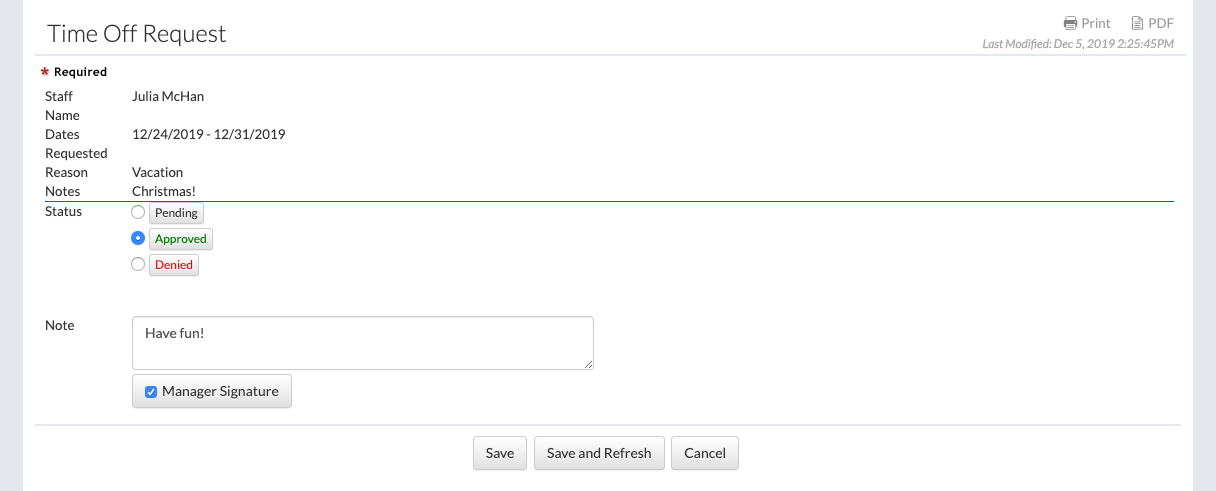Click the requested dates 12/24/2019 - 12/31/2019
Screen dimensions: 1216x491
pyautogui.click(x=209, y=134)
